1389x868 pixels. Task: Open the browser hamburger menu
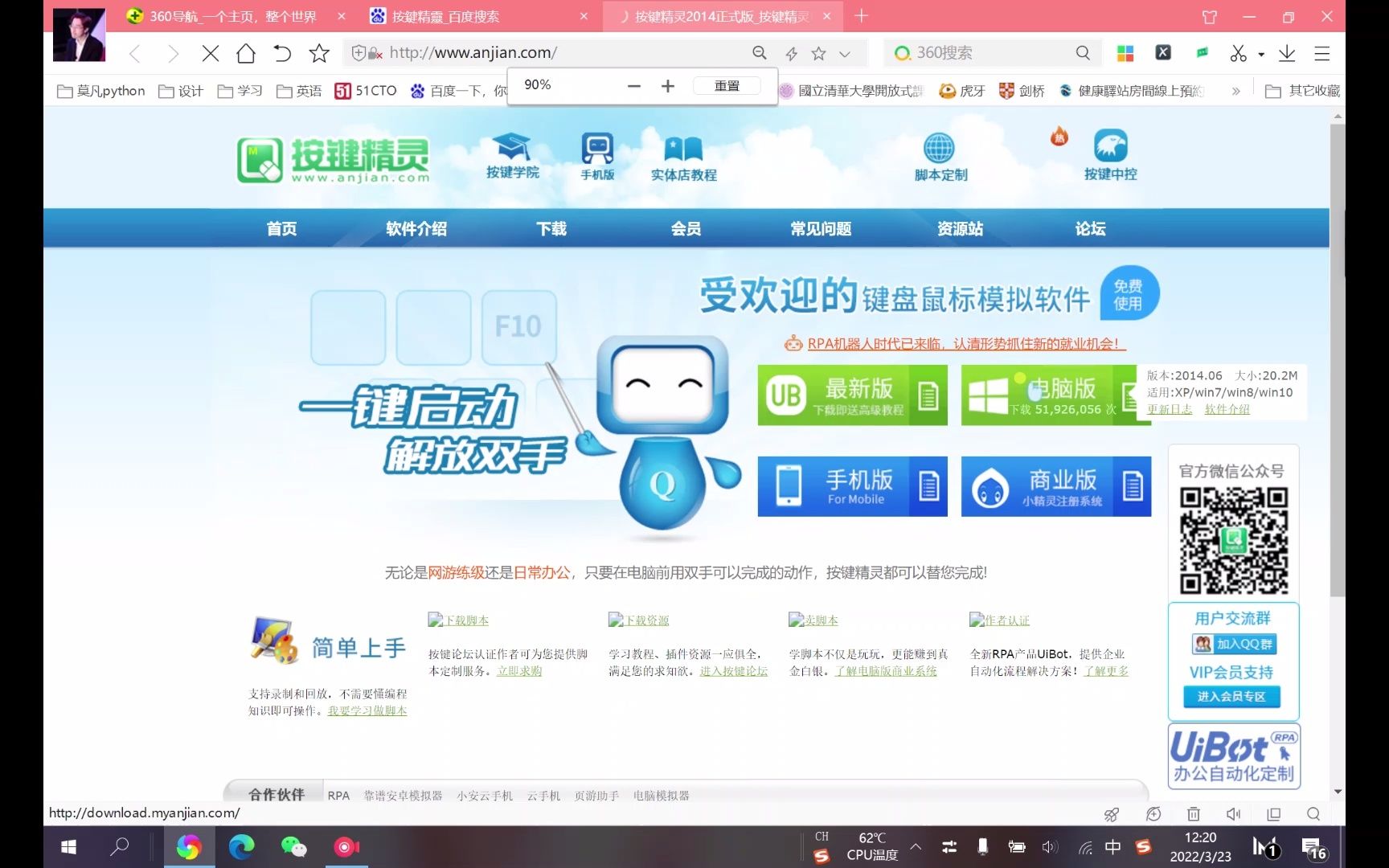(1322, 53)
